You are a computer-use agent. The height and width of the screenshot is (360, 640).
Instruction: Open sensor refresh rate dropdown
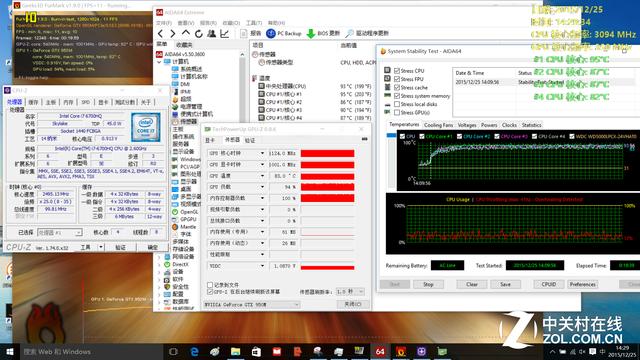click(350, 291)
